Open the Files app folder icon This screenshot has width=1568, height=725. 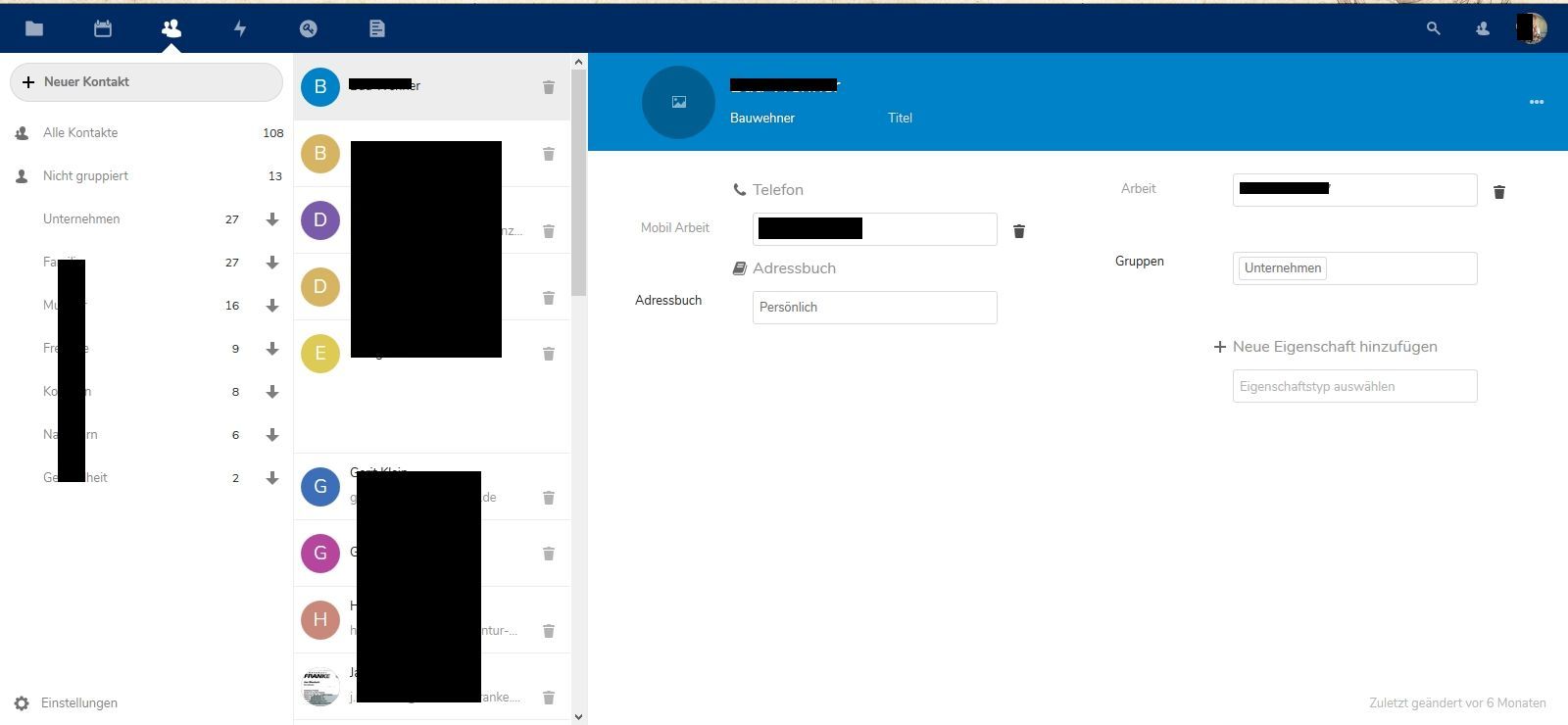[x=34, y=28]
